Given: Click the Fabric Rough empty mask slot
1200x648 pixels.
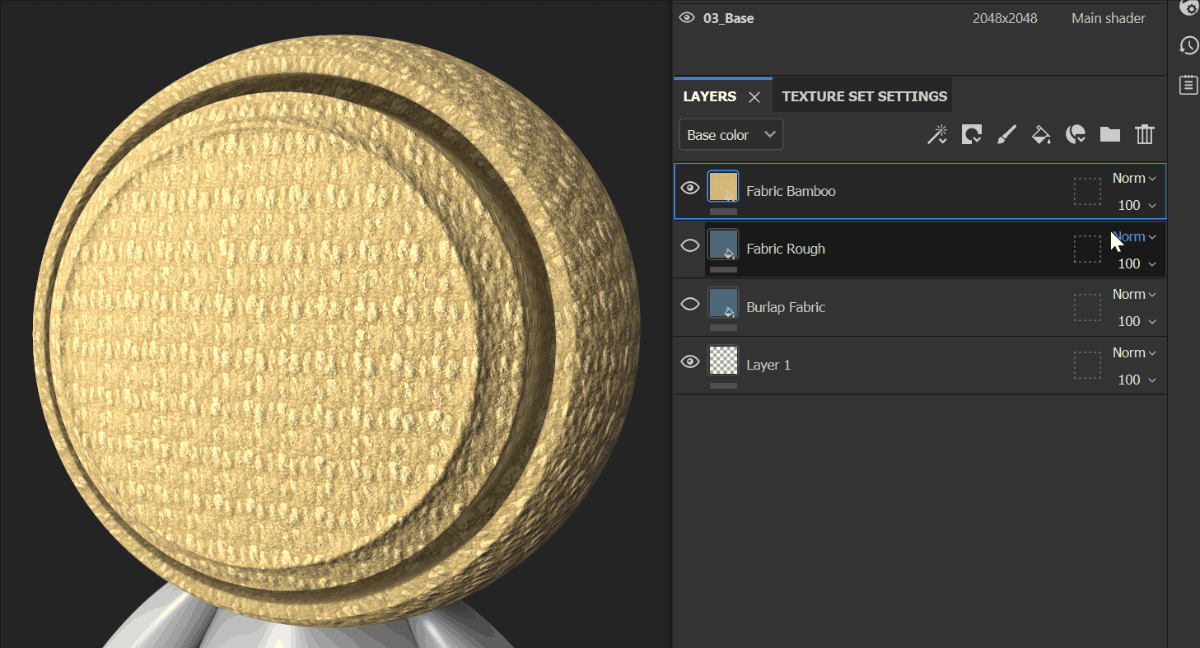Looking at the screenshot, I should (1087, 249).
